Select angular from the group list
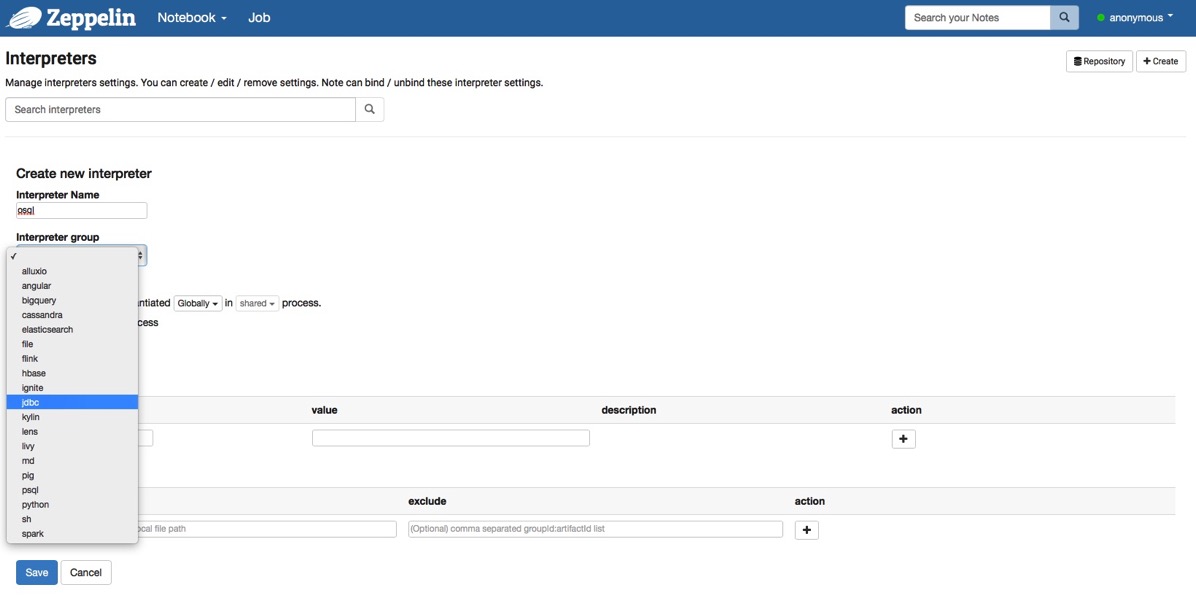The image size is (1196, 604). (72, 286)
